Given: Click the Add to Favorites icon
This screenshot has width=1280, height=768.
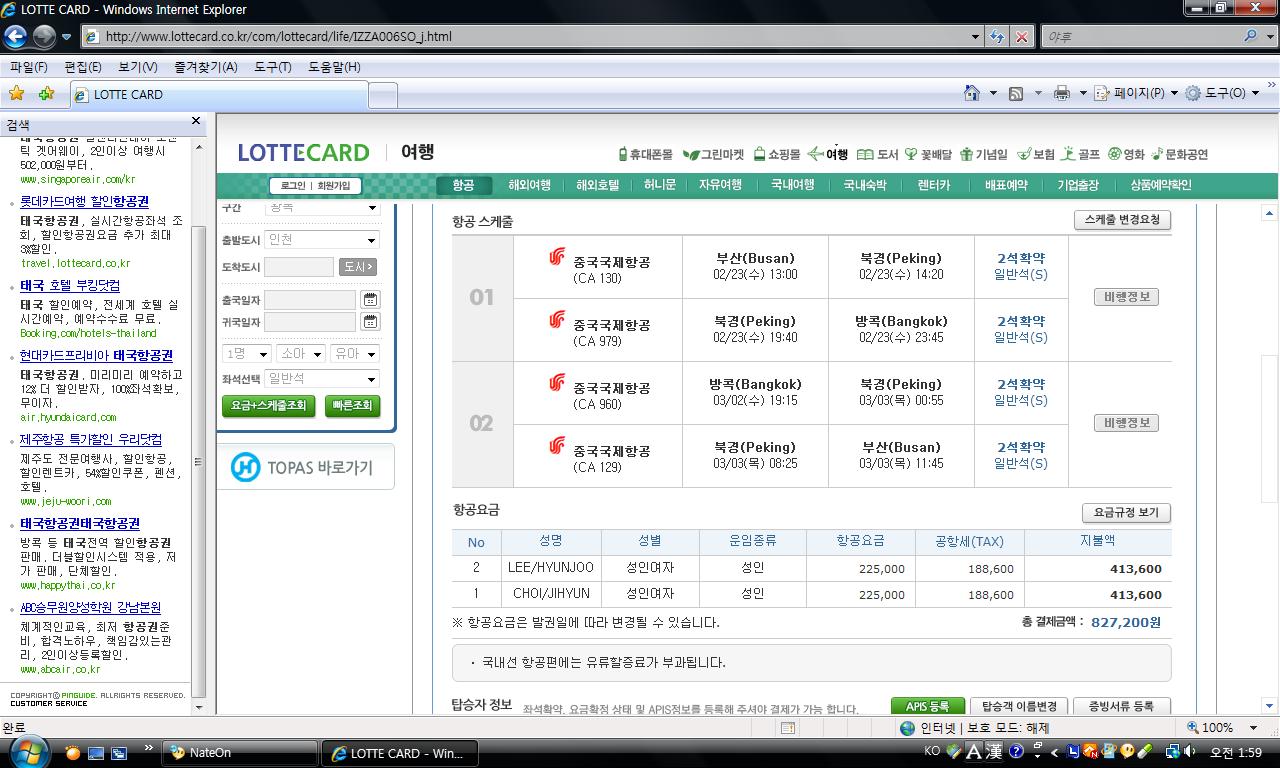Looking at the screenshot, I should pos(46,93).
